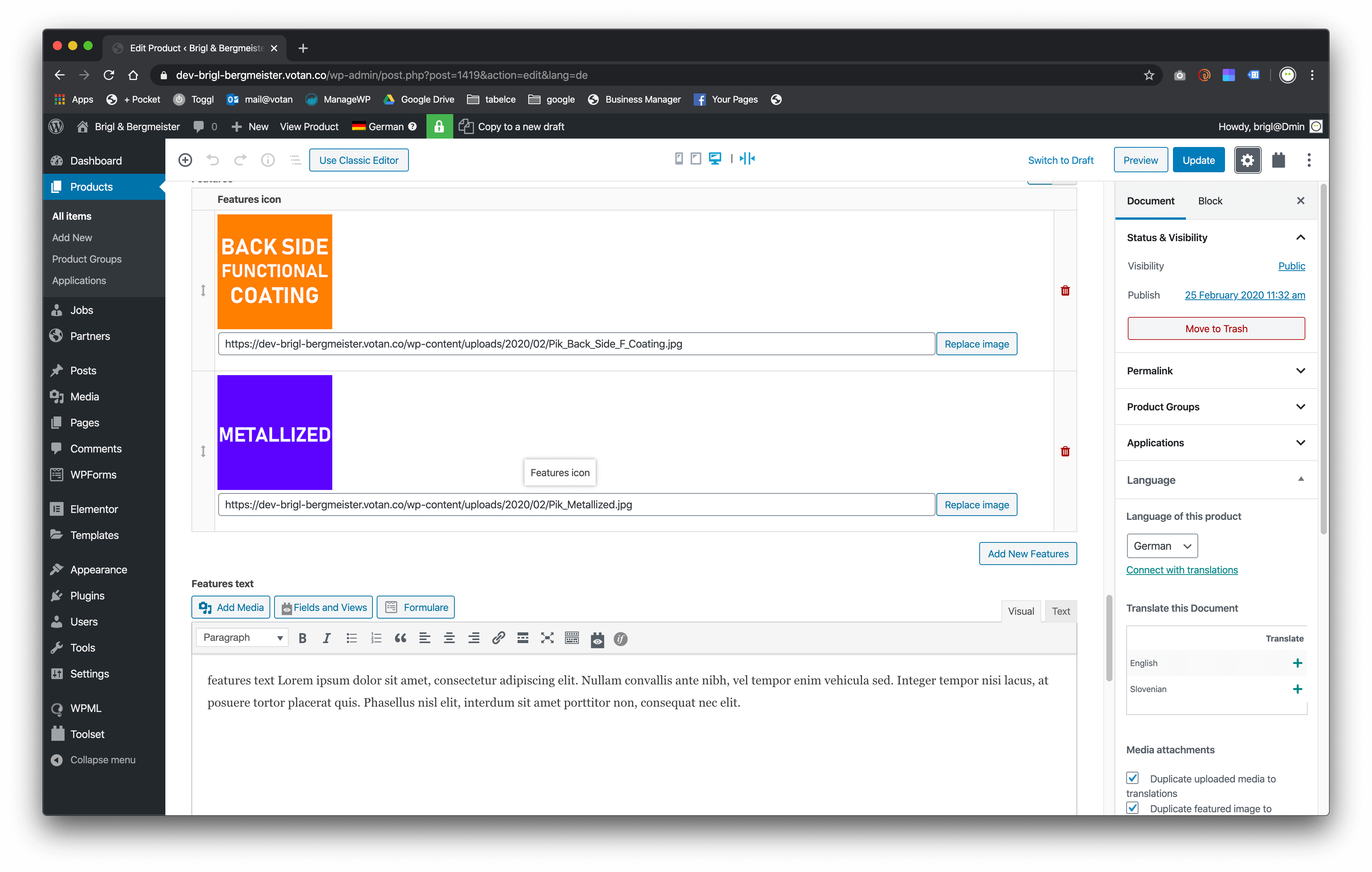Align text center in editor
1372x872 pixels.
tap(449, 638)
